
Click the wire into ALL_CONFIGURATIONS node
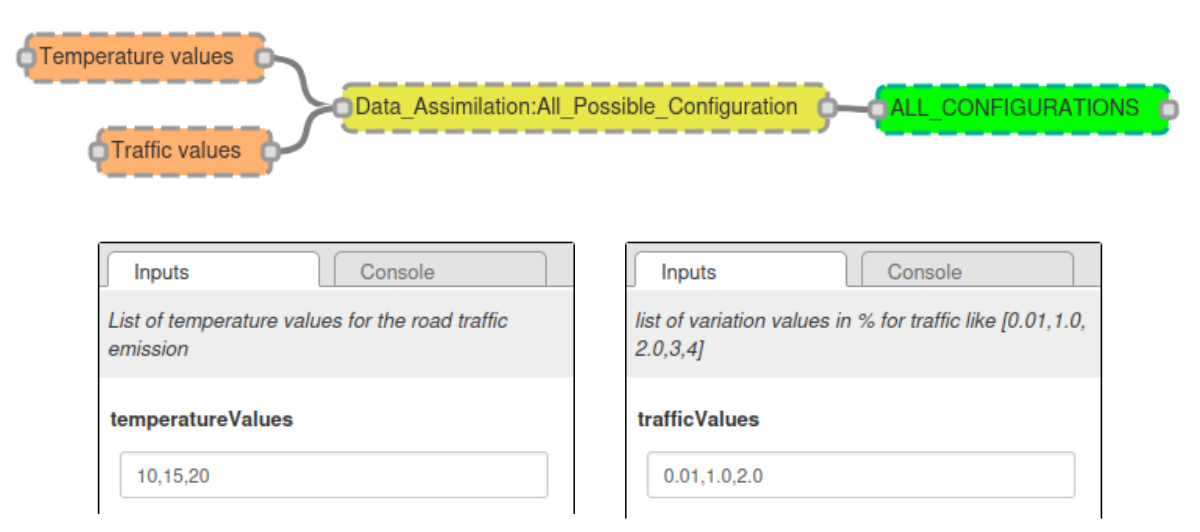point(853,108)
